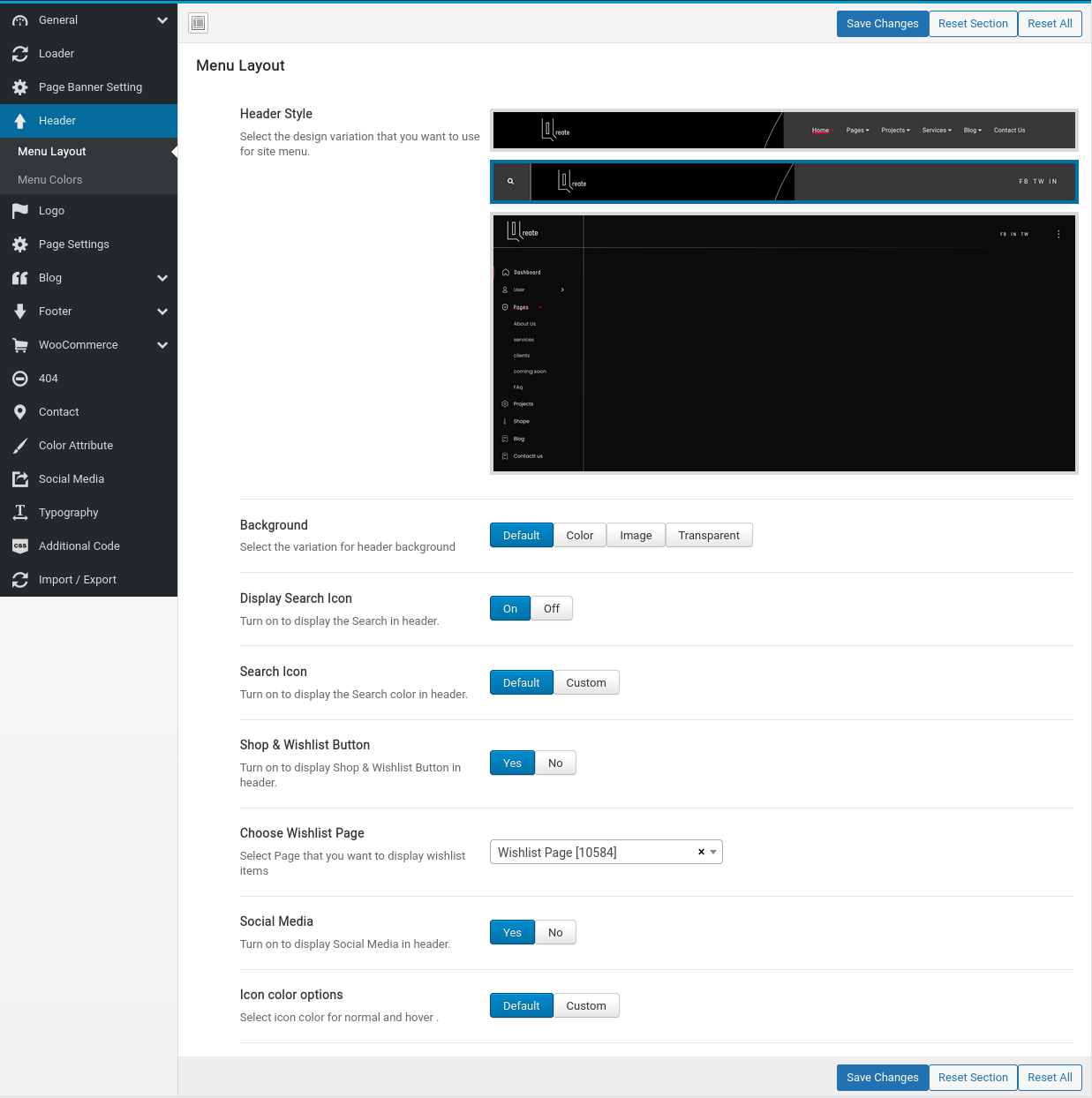The height and width of the screenshot is (1098, 1092).
Task: Select No for Shop & Wishlist Button
Action: point(555,763)
